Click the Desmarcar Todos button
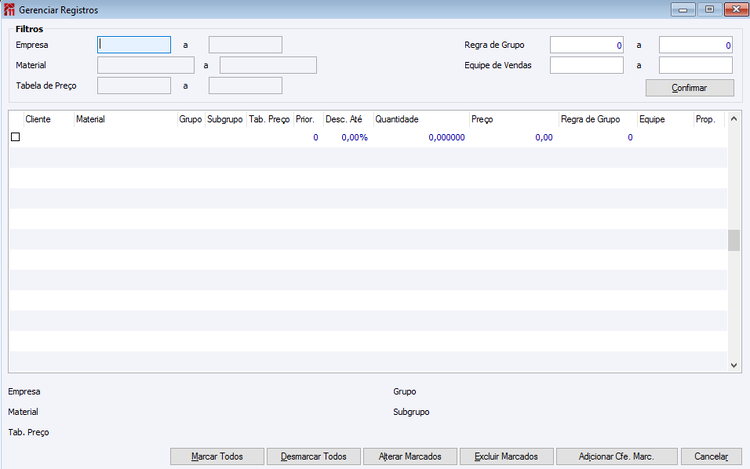The image size is (750, 469). click(313, 457)
